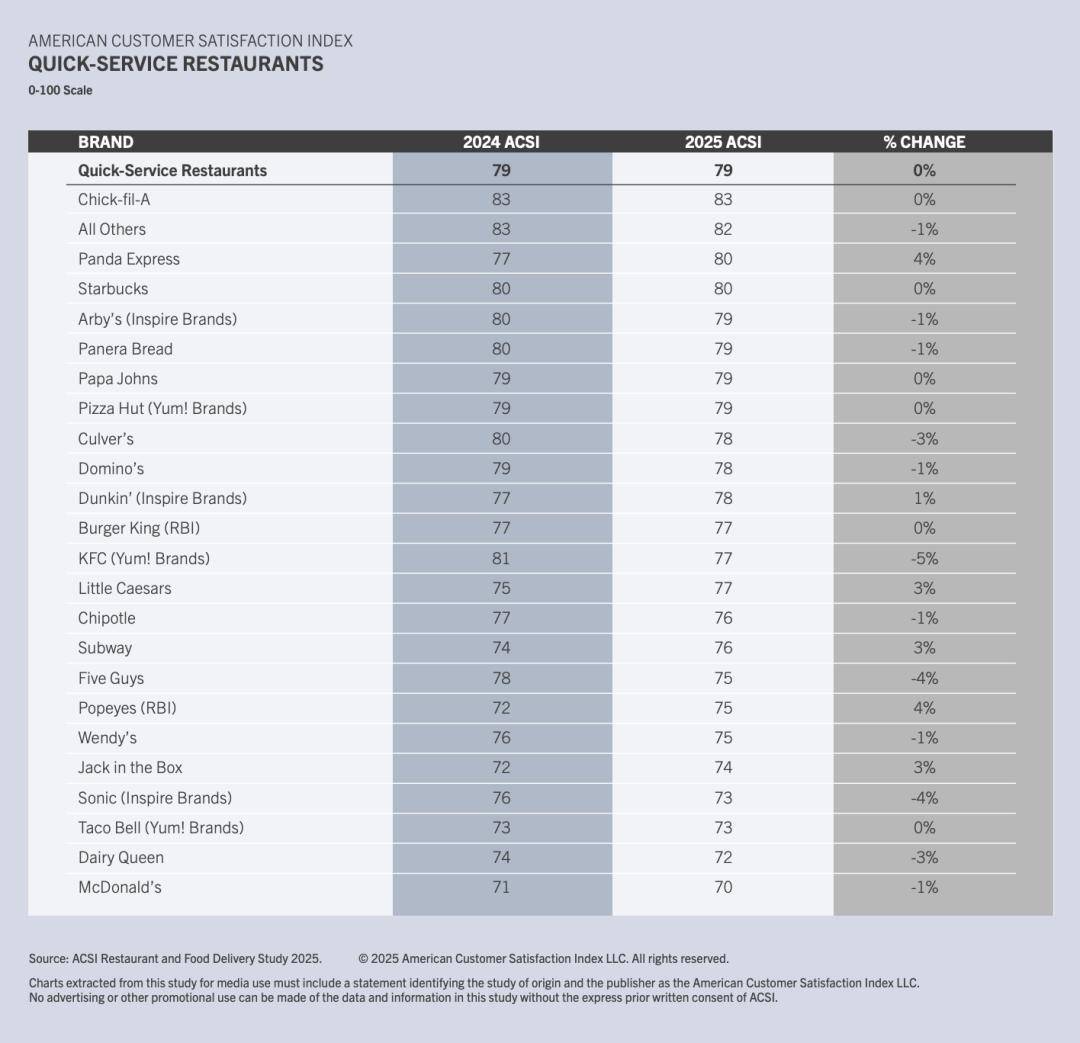
Task: Click the % CHANGE column header
Action: (924, 142)
